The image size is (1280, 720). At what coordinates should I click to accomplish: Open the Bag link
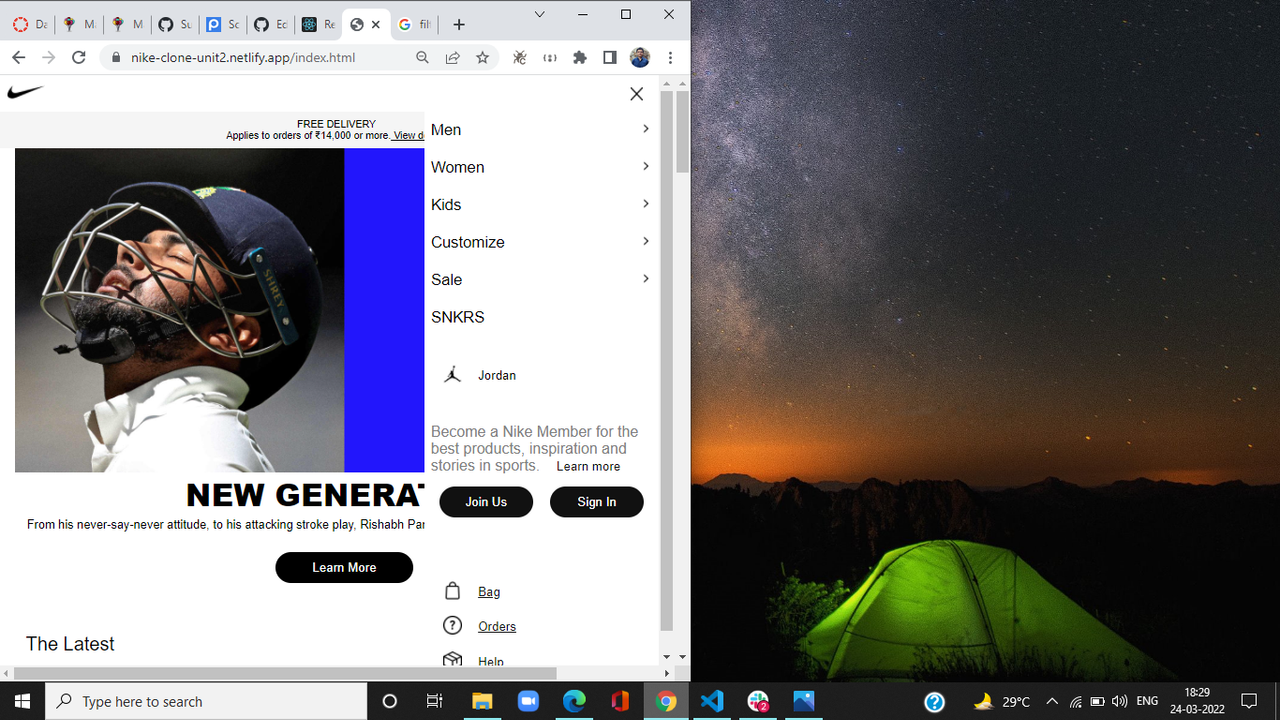coord(489,592)
